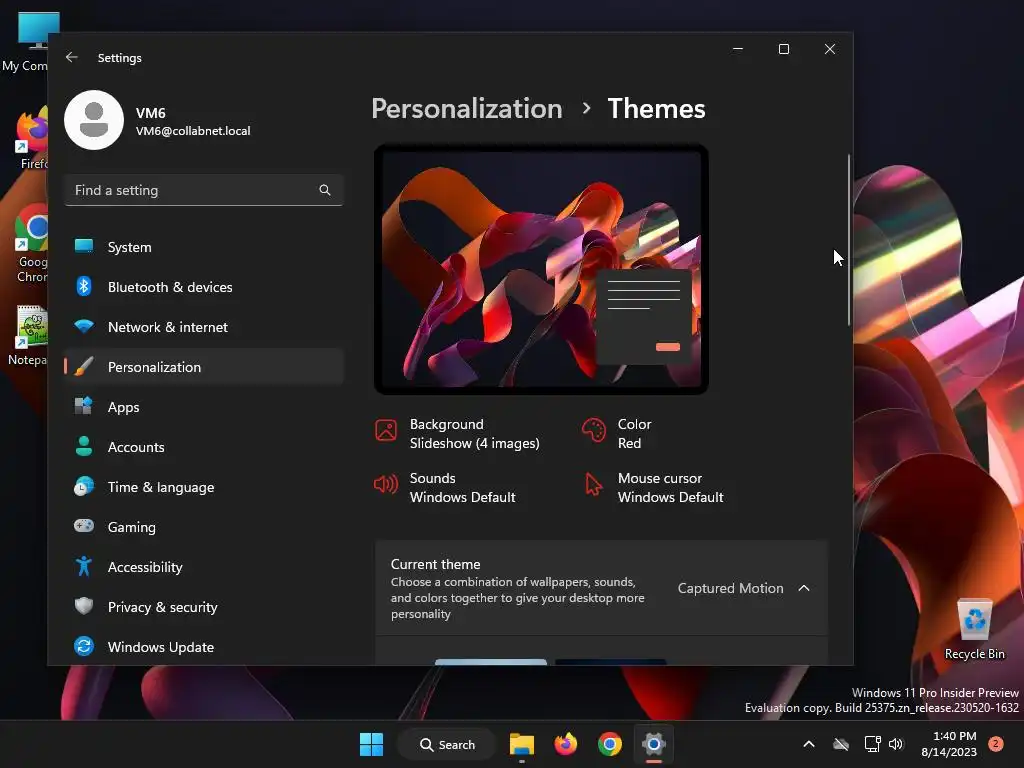The width and height of the screenshot is (1024, 768).
Task: Select the Firefox desktop shortcut
Action: click(29, 139)
